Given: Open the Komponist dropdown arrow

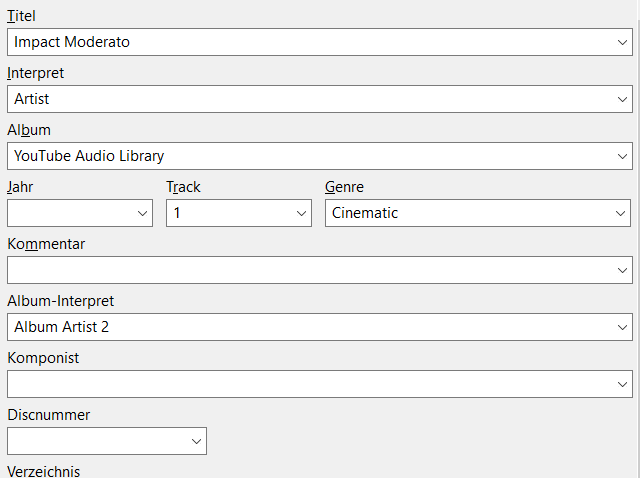Looking at the screenshot, I should click(622, 384).
